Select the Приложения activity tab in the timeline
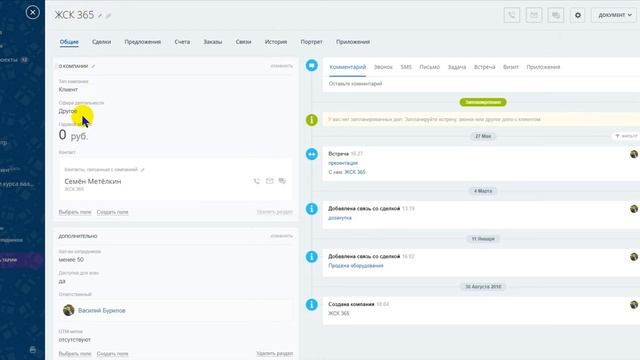Screen dimensions: 640x360 [x=543, y=67]
